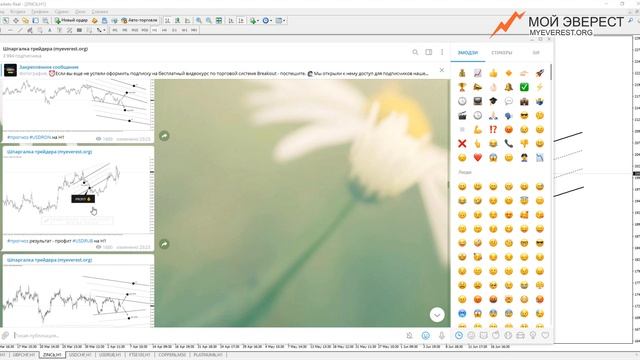
Task: Switch to the FTSE100,H1 chart tab
Action: [x=140, y=355]
